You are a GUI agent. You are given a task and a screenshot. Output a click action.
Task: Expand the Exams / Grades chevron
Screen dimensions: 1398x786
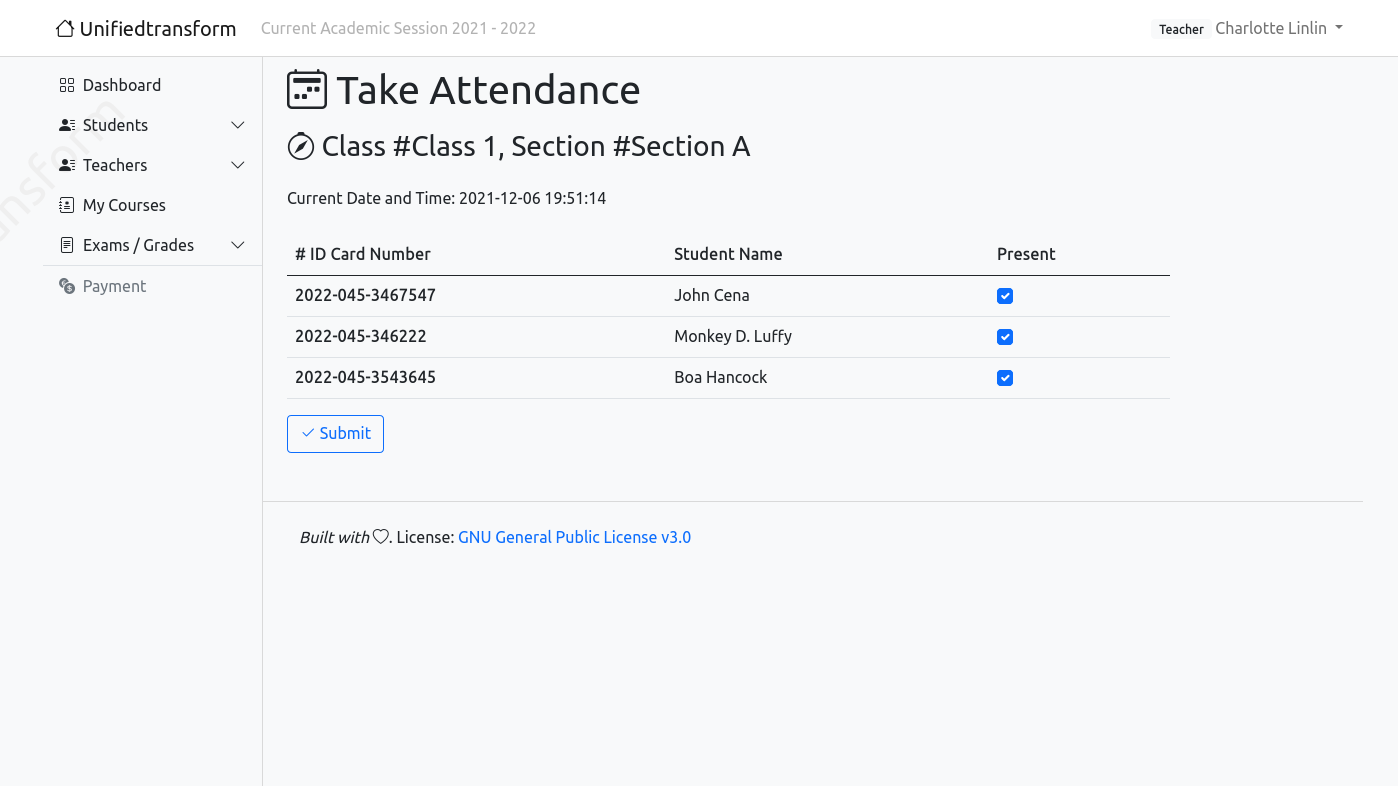point(238,245)
